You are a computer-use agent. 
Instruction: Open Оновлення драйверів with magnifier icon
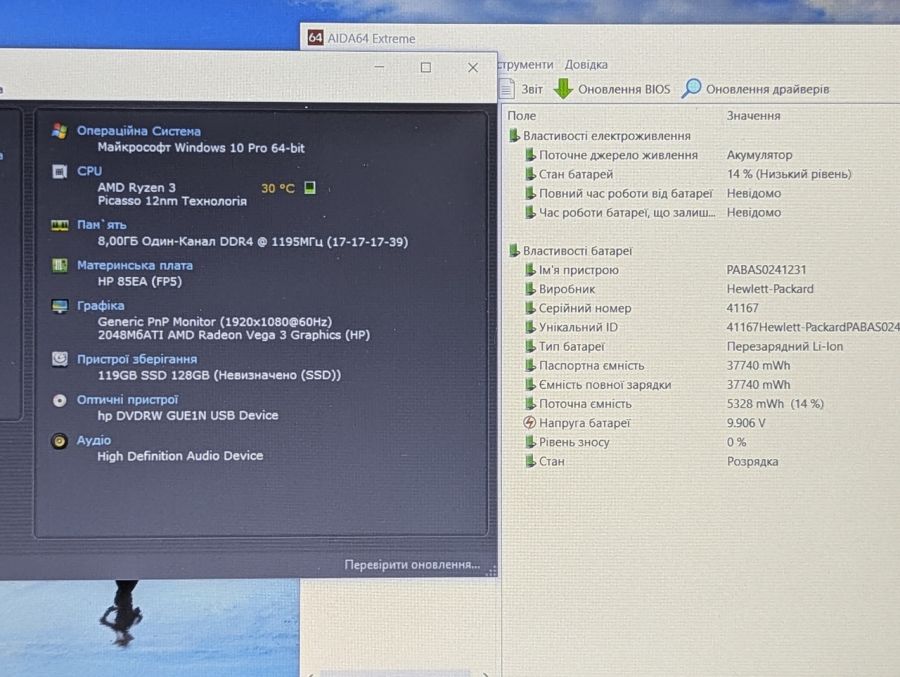692,88
